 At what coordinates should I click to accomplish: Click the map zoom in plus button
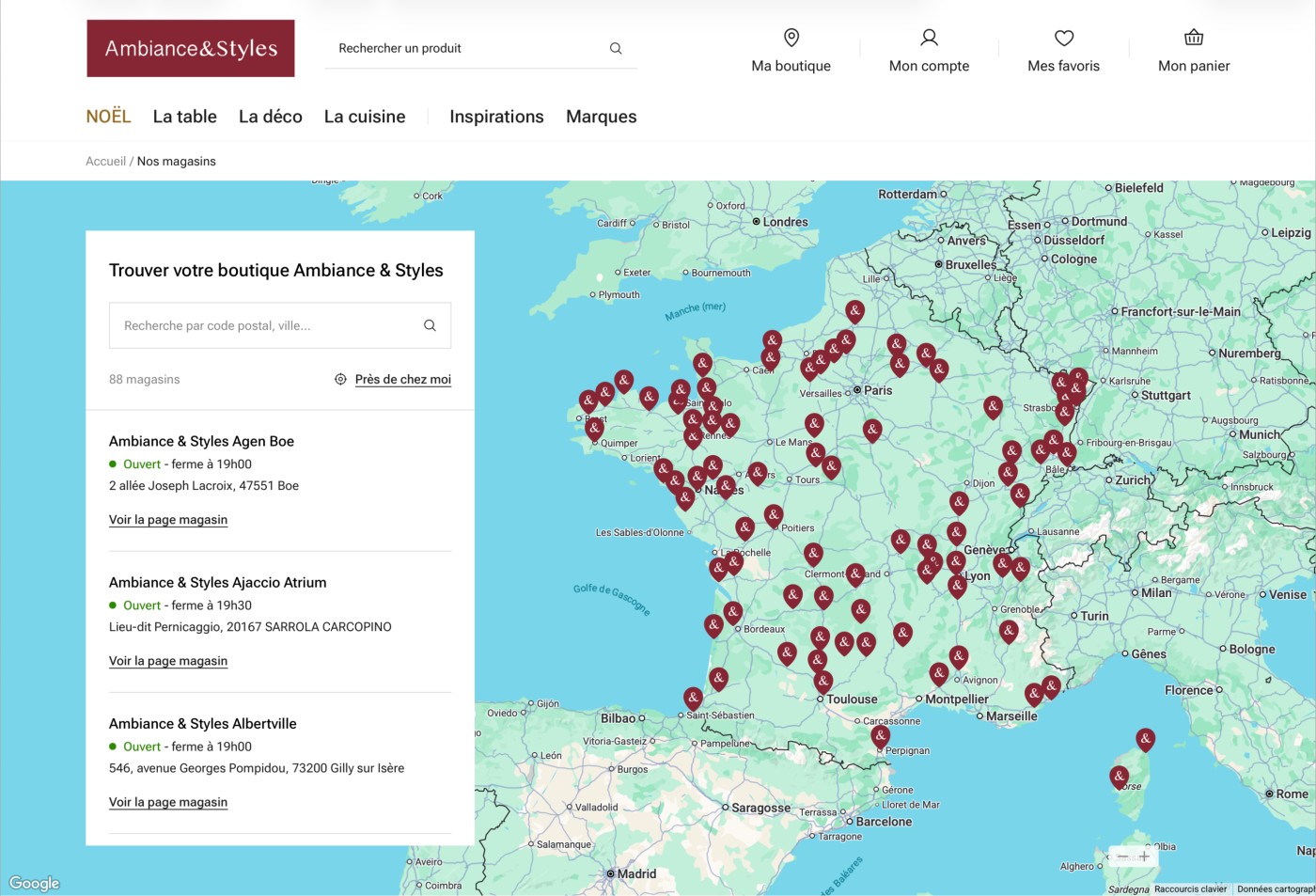click(1144, 857)
